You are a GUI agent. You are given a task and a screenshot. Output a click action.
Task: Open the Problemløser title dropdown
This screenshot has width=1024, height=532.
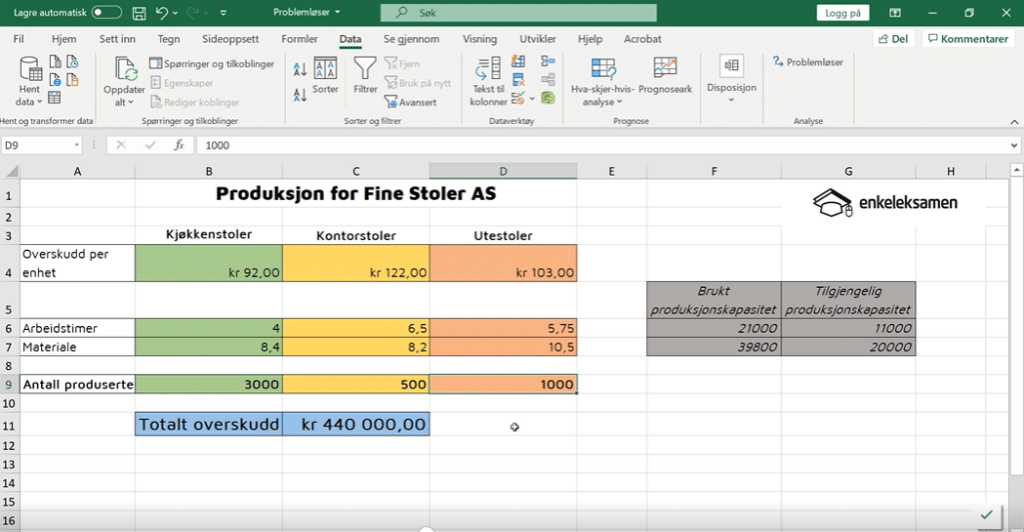click(338, 12)
